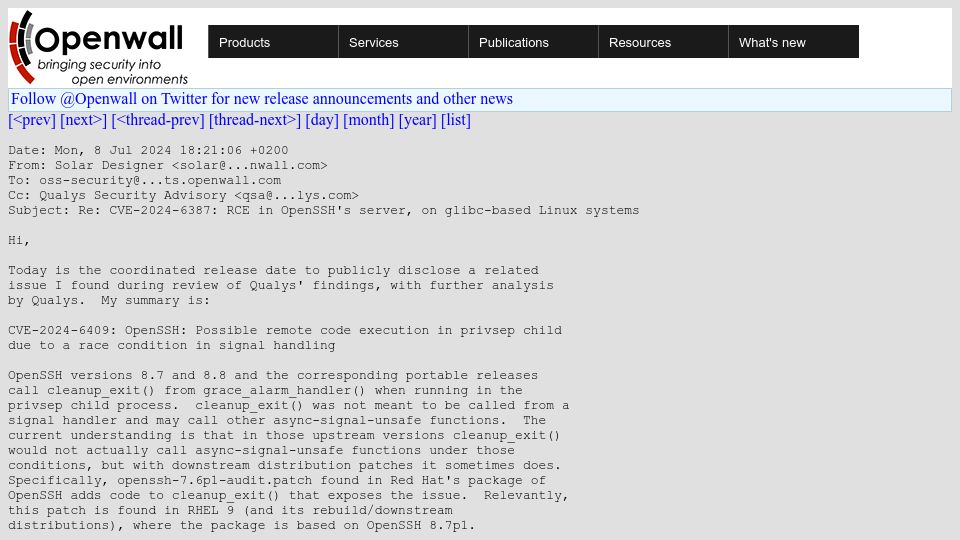Click the line mentioning 'RHEL 9'

click(x=230, y=511)
